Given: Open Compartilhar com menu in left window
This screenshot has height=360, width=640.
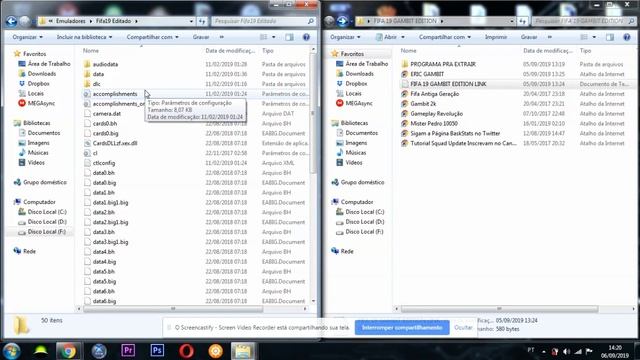Looking at the screenshot, I should pos(152,37).
